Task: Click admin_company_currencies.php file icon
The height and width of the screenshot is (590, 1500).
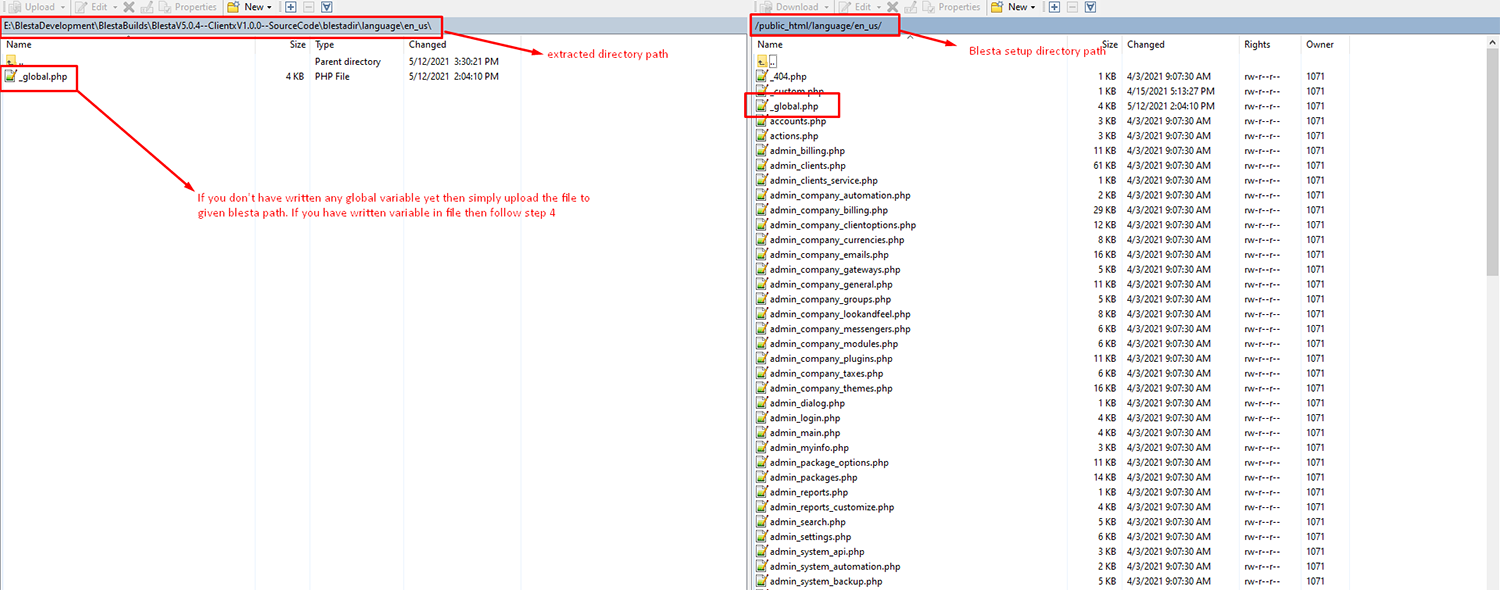Action: (762, 240)
